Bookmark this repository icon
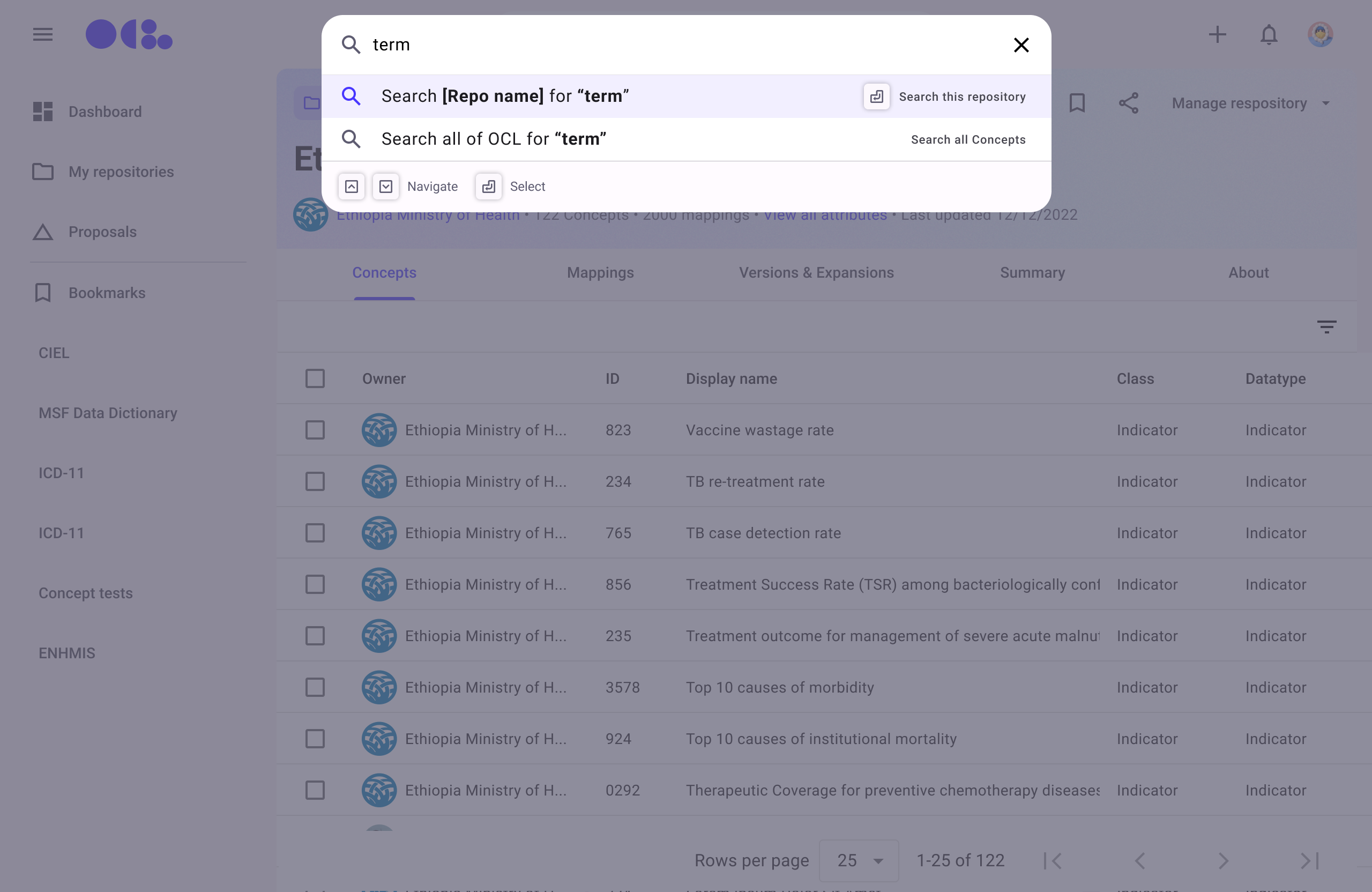The width and height of the screenshot is (1372, 892). (1077, 103)
